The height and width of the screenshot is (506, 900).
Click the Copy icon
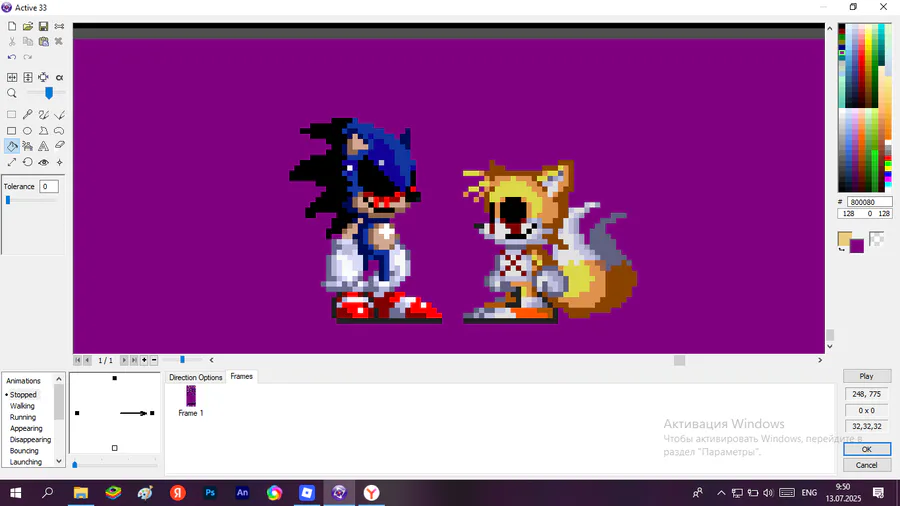28,41
